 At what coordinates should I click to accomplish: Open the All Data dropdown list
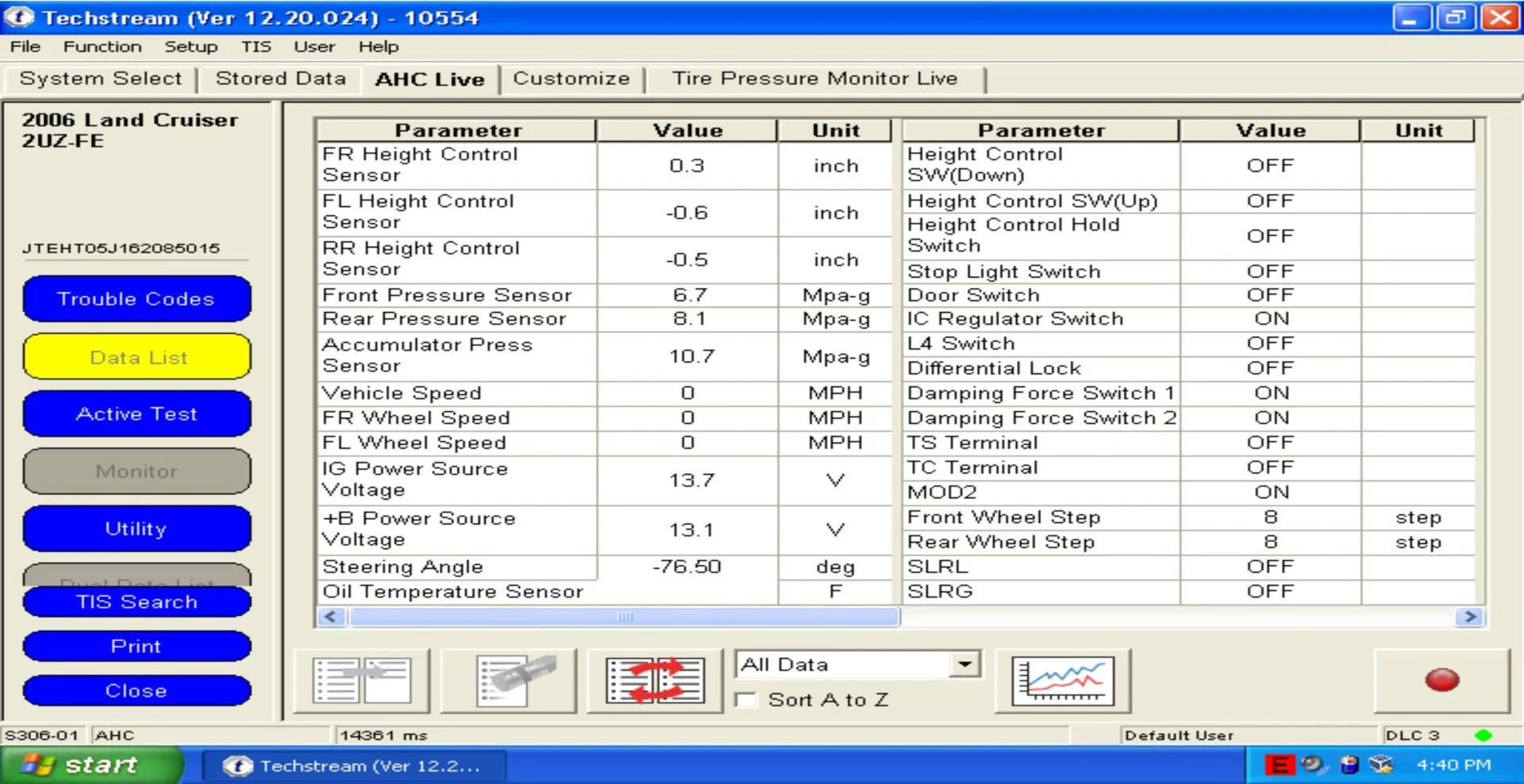964,664
